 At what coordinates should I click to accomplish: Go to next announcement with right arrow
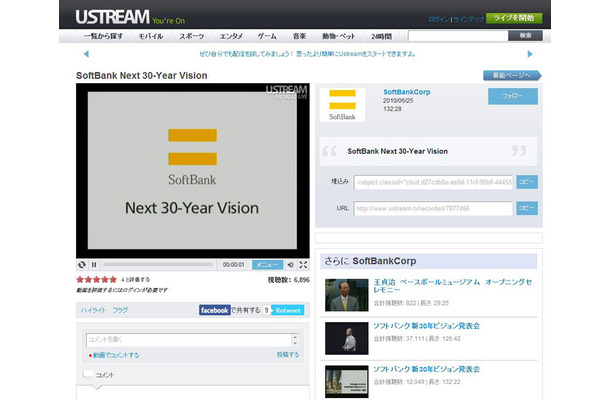coord(530,54)
